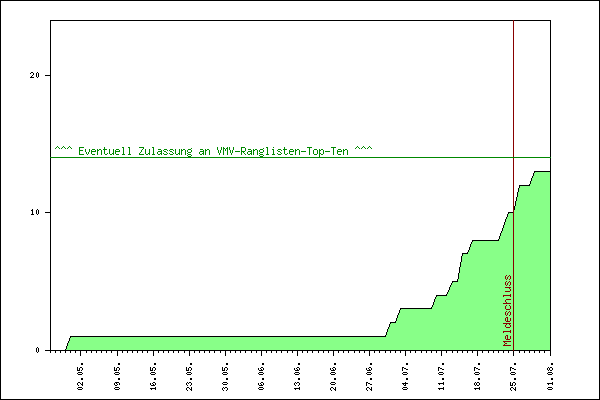Click the x-axis date '02.05.'

(80, 377)
